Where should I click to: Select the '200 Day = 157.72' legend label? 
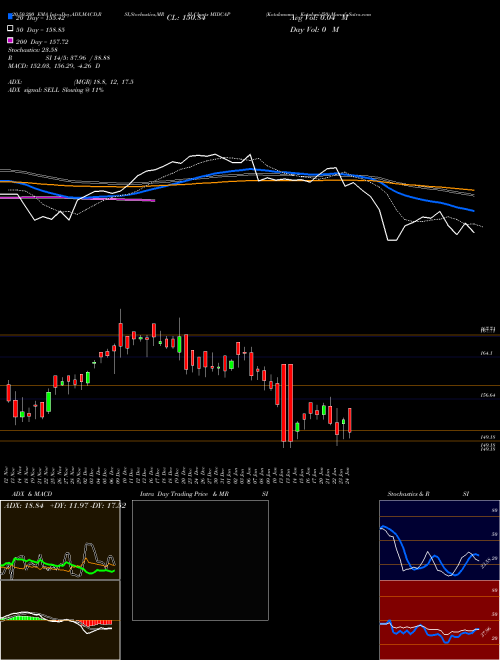42,42
